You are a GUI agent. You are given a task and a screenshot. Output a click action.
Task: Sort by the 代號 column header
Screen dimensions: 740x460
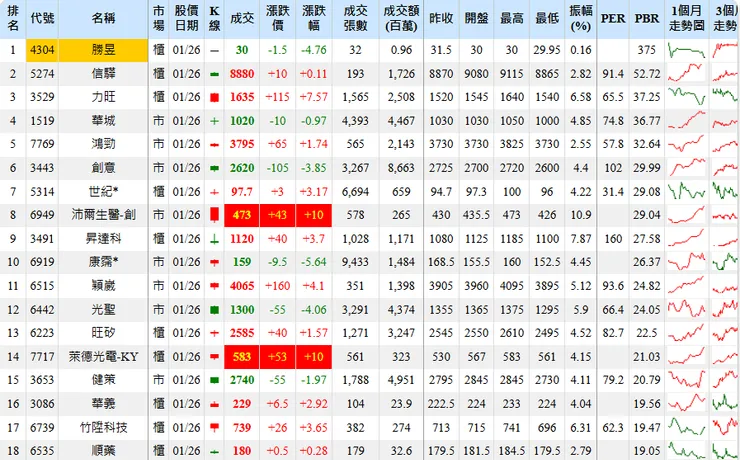click(42, 18)
